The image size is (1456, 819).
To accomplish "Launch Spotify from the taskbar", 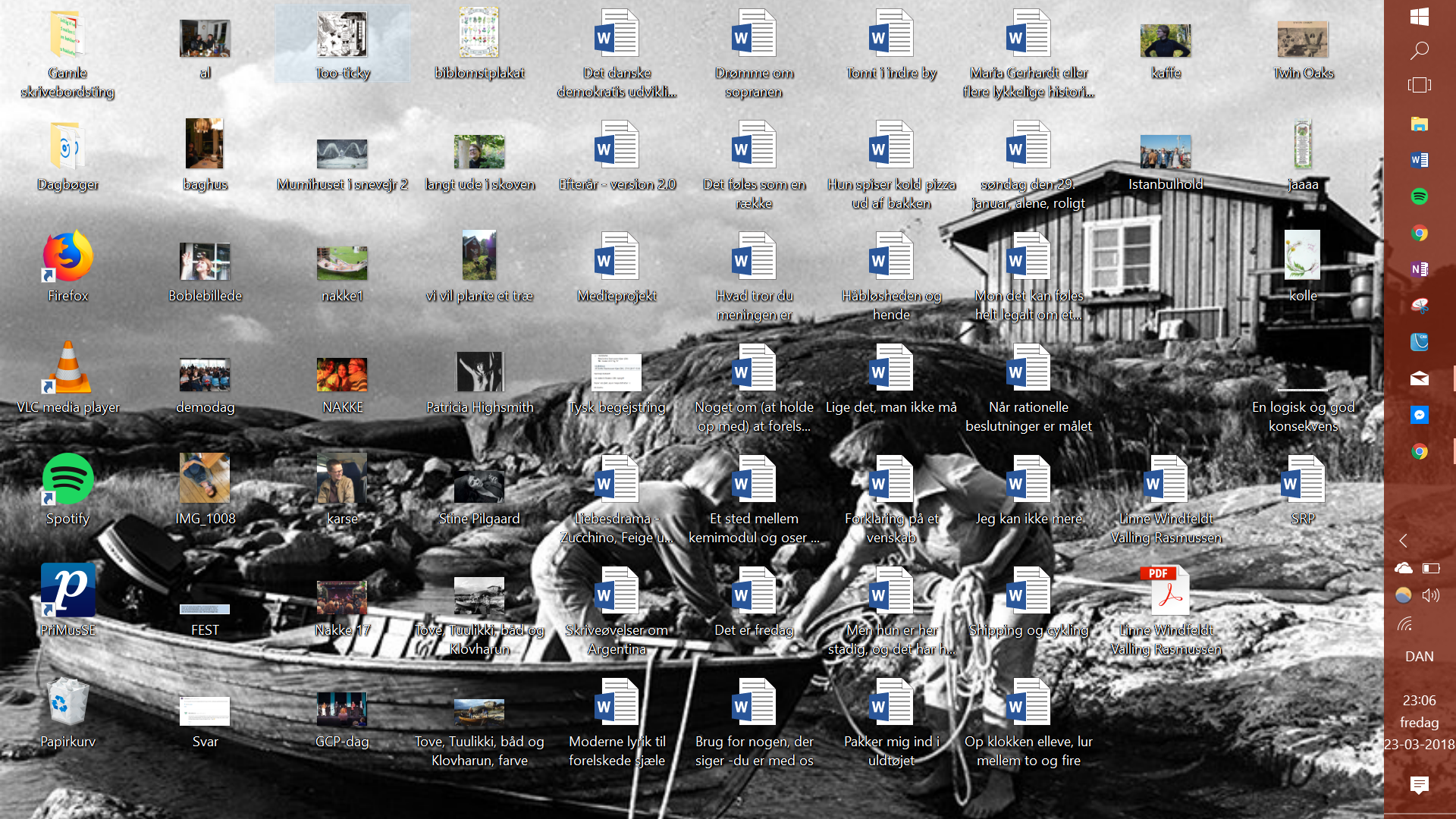I will pyautogui.click(x=1420, y=196).
